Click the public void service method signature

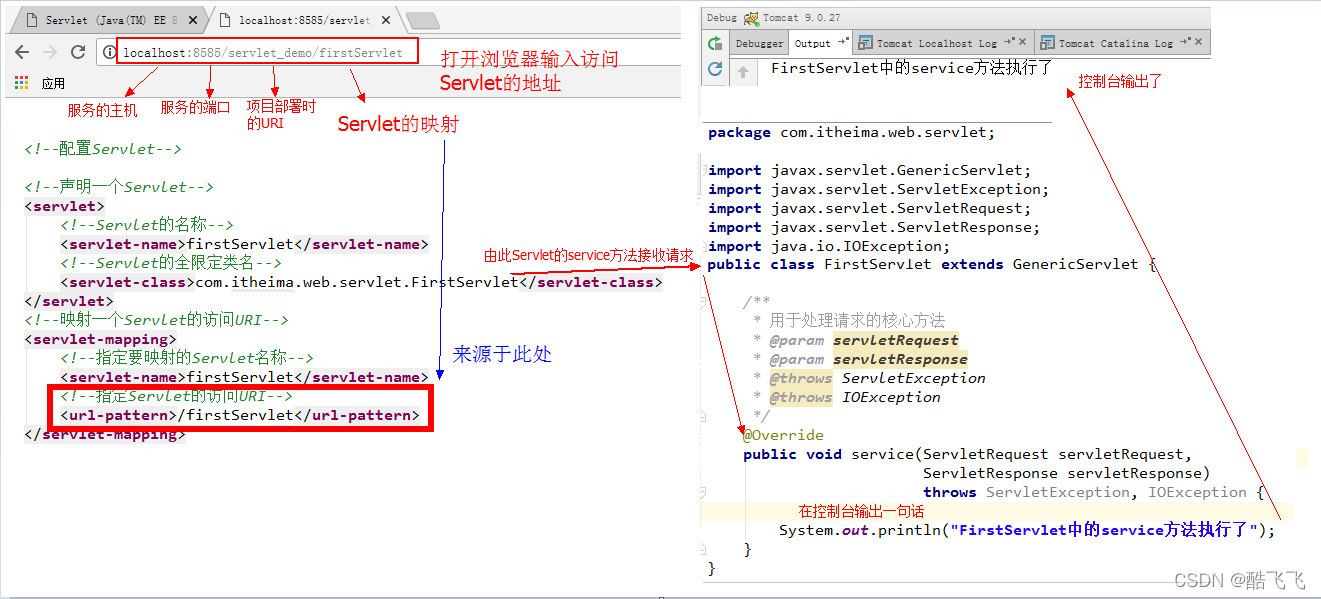coord(967,454)
